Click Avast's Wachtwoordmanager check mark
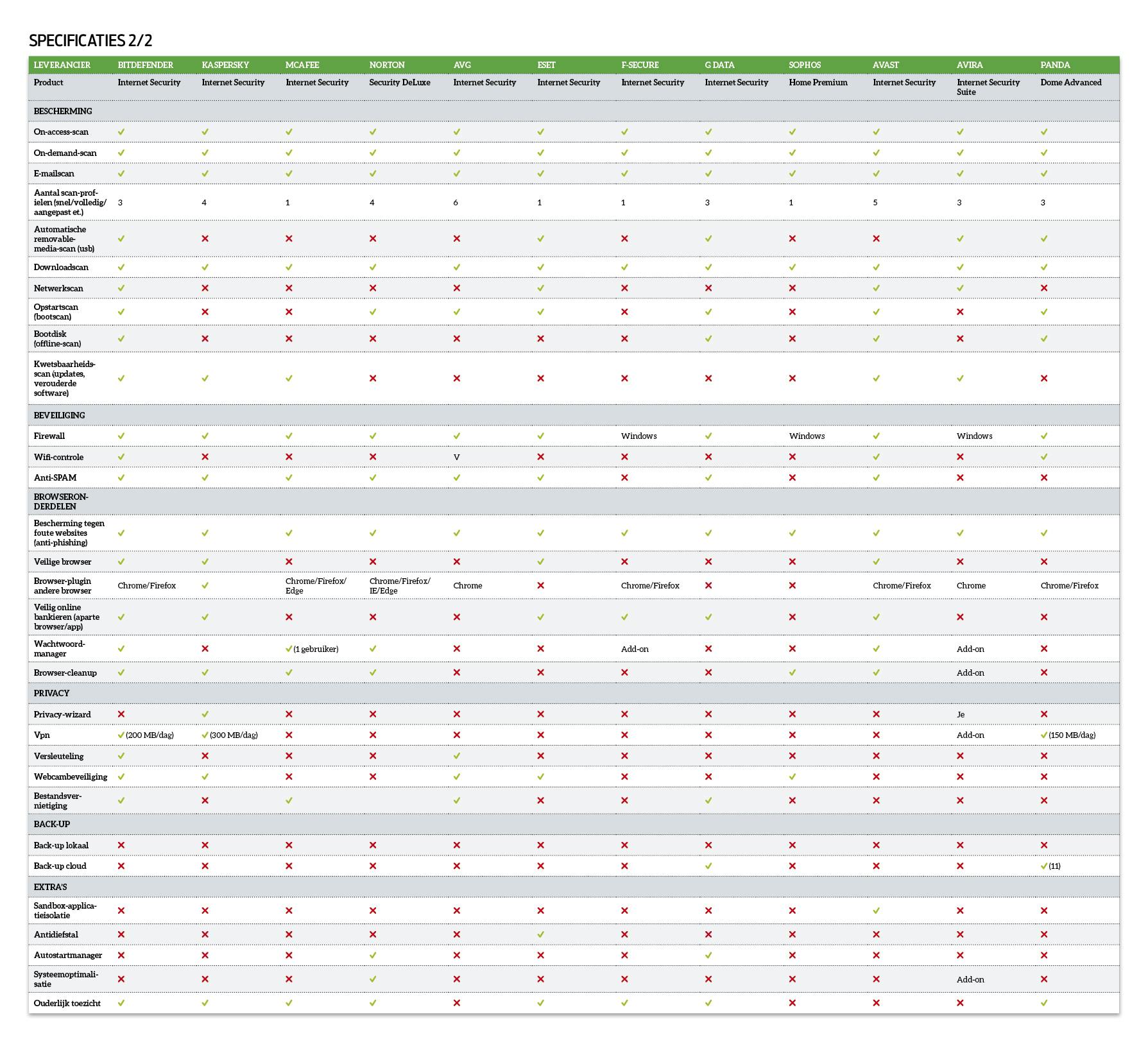This screenshot has height=1046, width=1148. click(x=877, y=649)
